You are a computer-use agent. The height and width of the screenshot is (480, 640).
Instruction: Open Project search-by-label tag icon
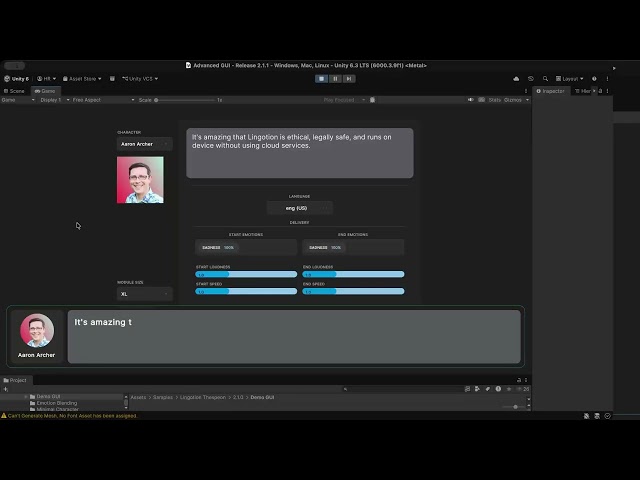[488, 389]
